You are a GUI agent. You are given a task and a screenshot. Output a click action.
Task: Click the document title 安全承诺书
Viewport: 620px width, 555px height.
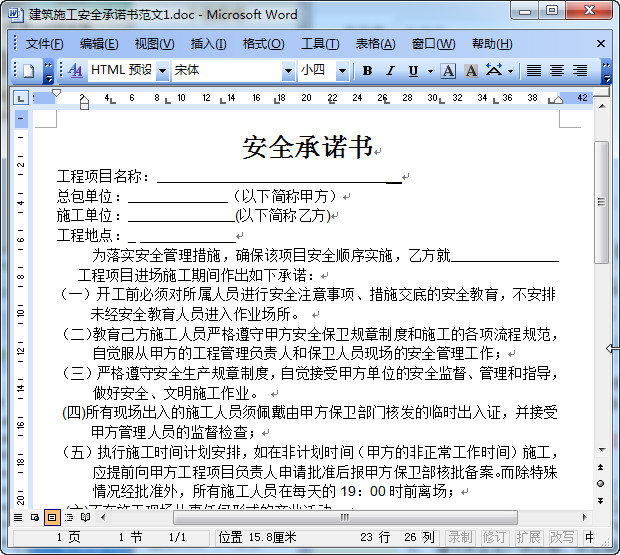point(308,147)
